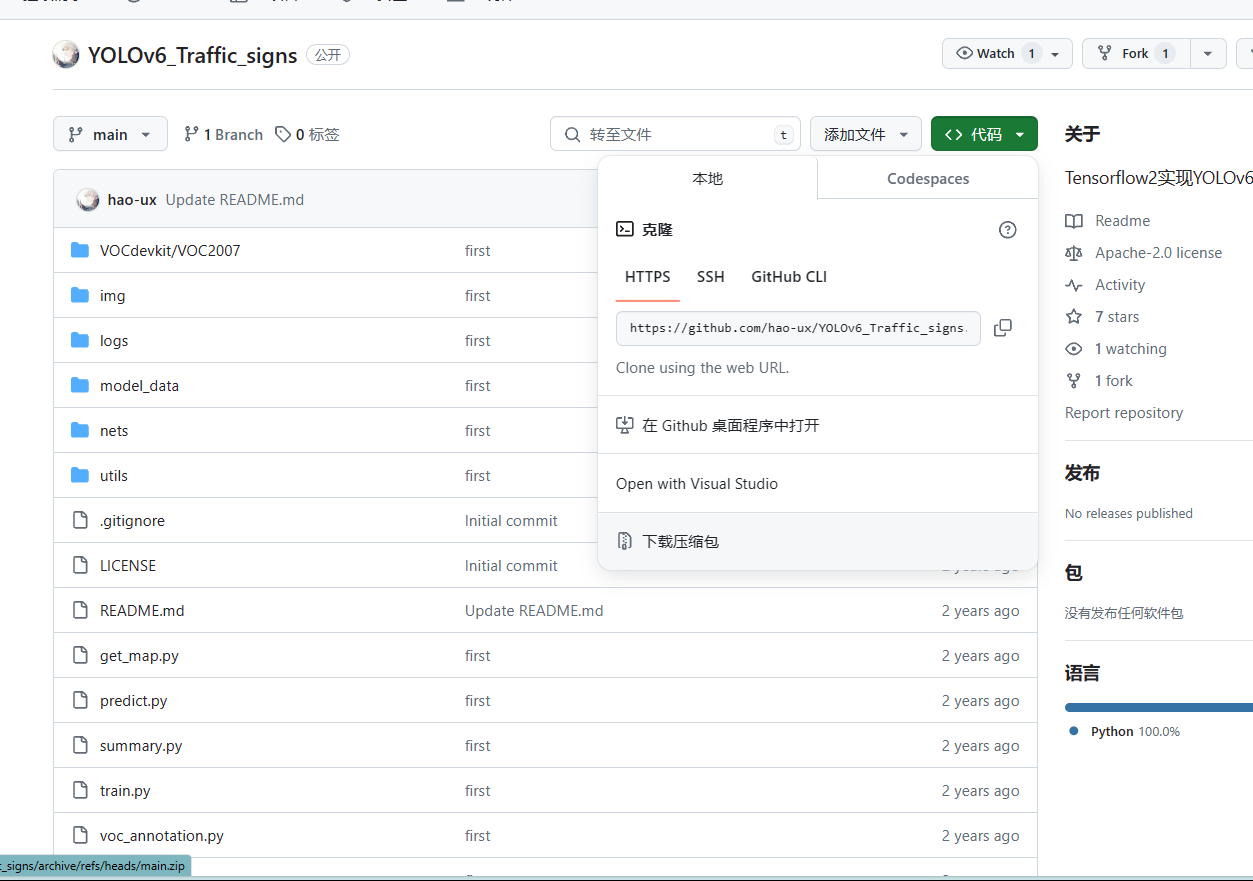Click 下载压缩包 to download the ZIP
Screen dimensions: 1253x881
point(818,541)
